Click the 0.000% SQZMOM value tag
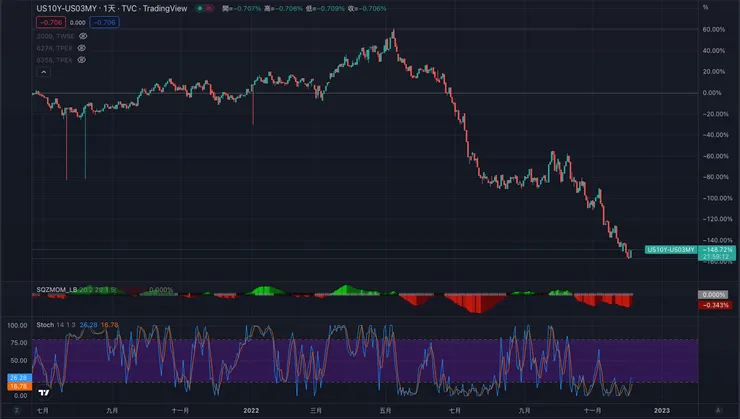 coord(713,294)
